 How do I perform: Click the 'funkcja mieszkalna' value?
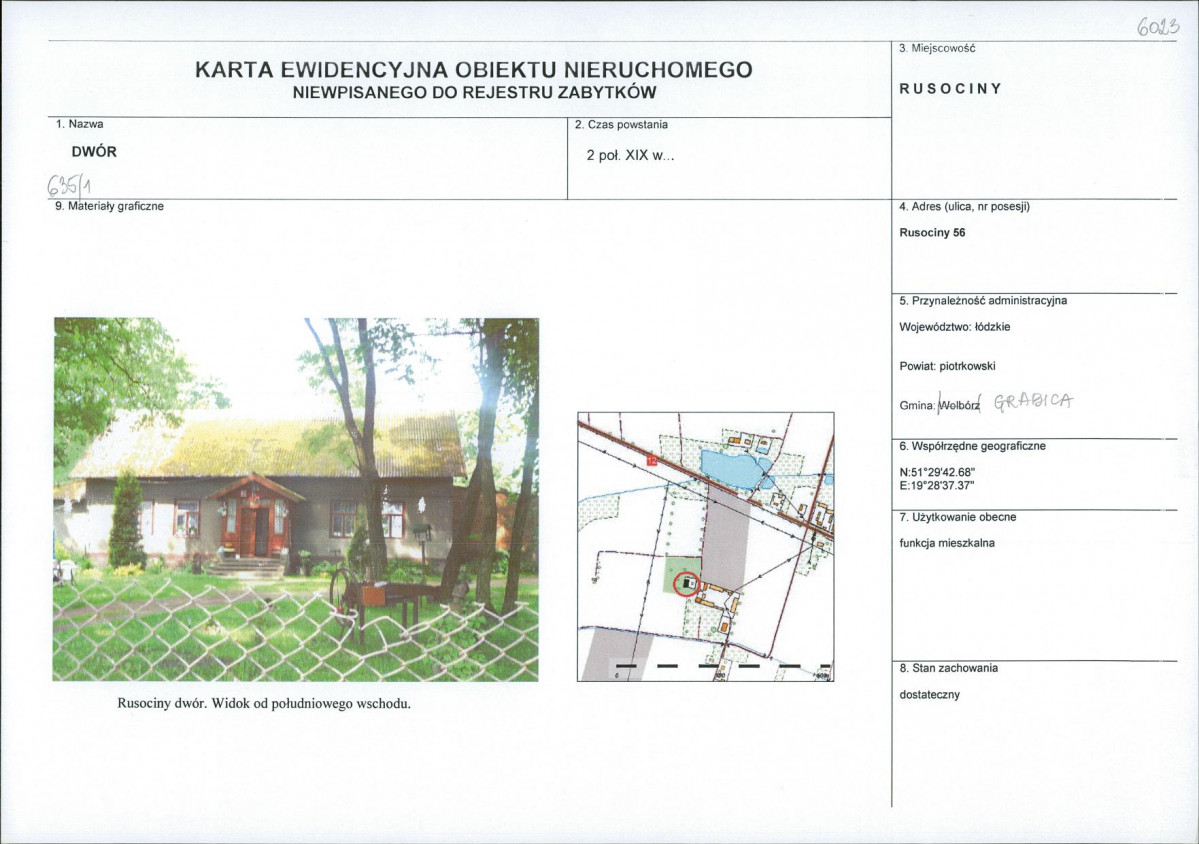click(947, 544)
